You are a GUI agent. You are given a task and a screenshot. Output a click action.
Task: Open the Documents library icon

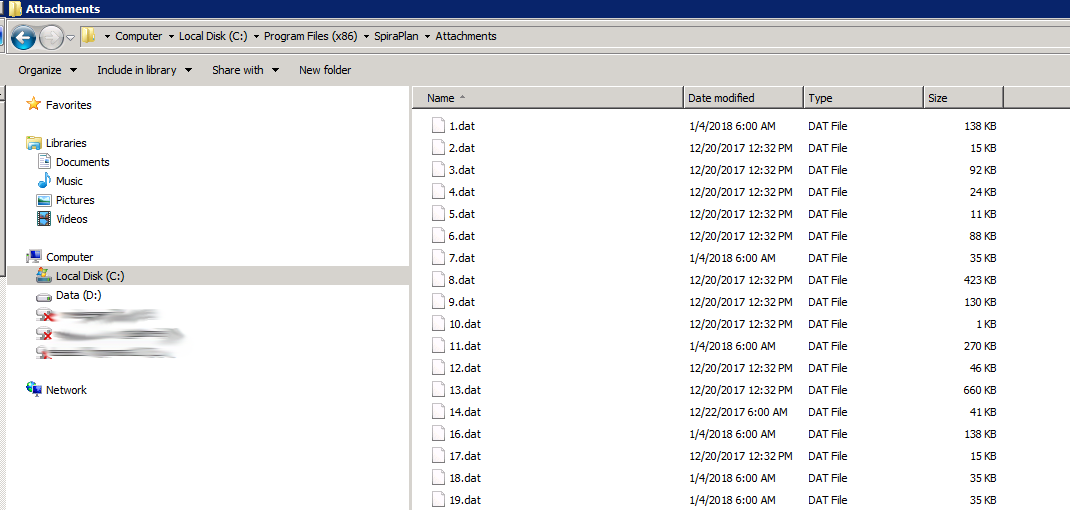point(44,162)
